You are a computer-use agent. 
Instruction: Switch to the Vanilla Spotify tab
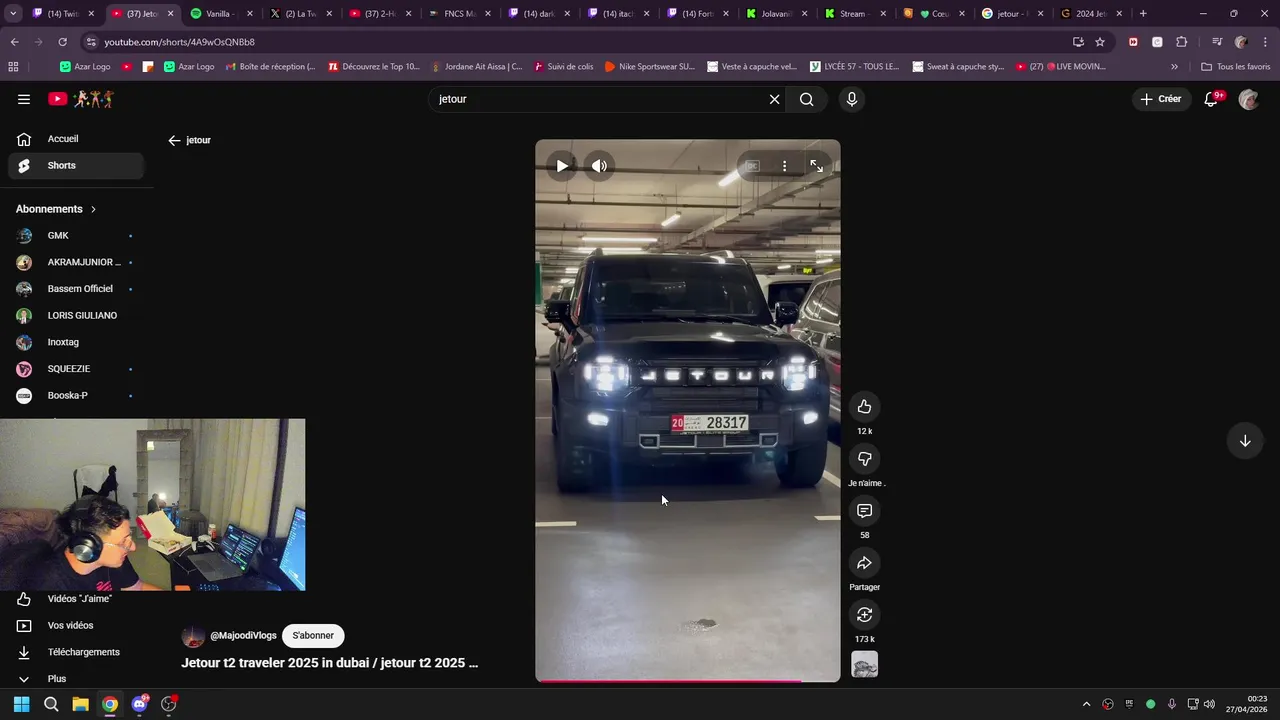(x=213, y=14)
